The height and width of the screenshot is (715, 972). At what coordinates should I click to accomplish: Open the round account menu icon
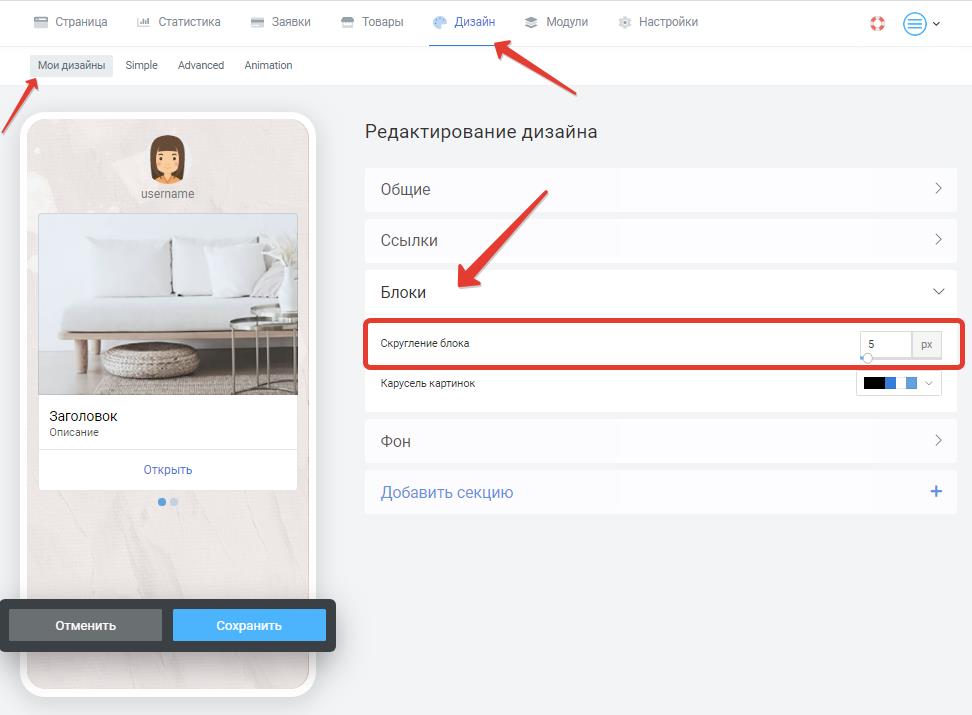click(914, 24)
